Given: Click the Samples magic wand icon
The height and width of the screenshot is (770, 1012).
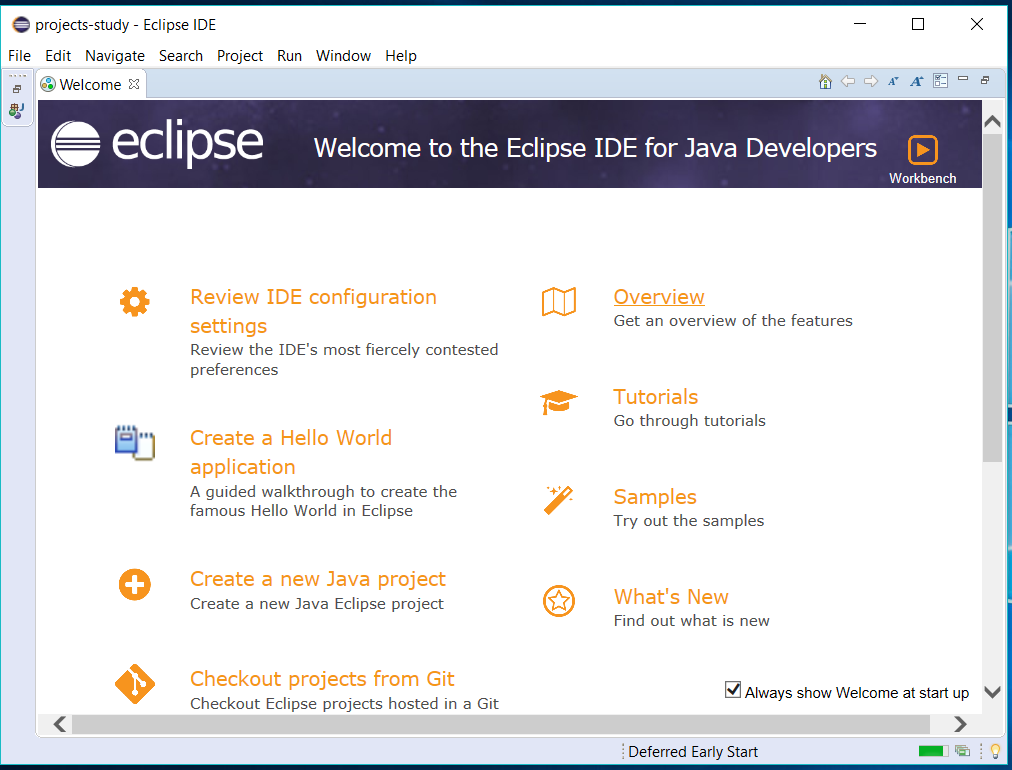Looking at the screenshot, I should tap(558, 500).
